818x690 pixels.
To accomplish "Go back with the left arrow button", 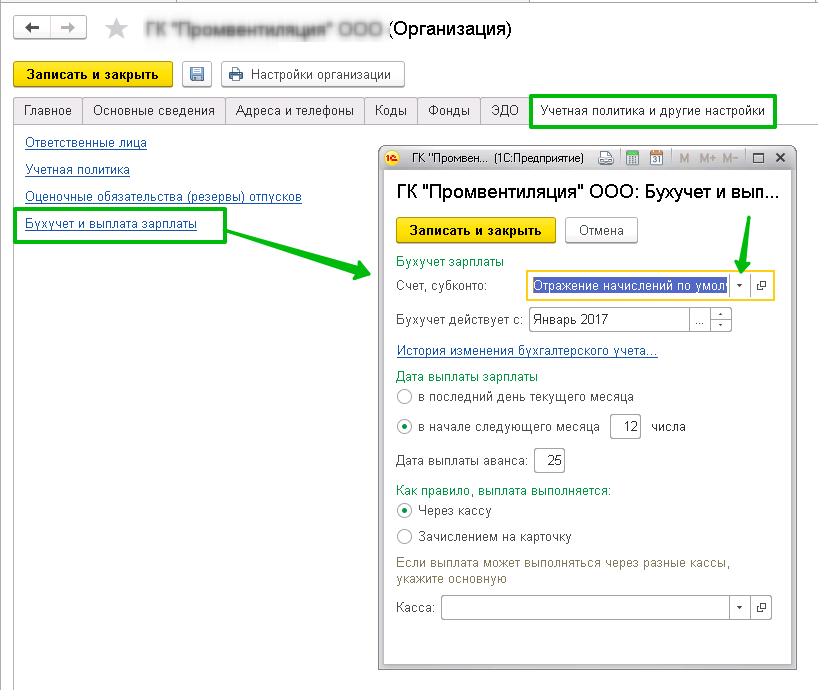I will point(32,28).
